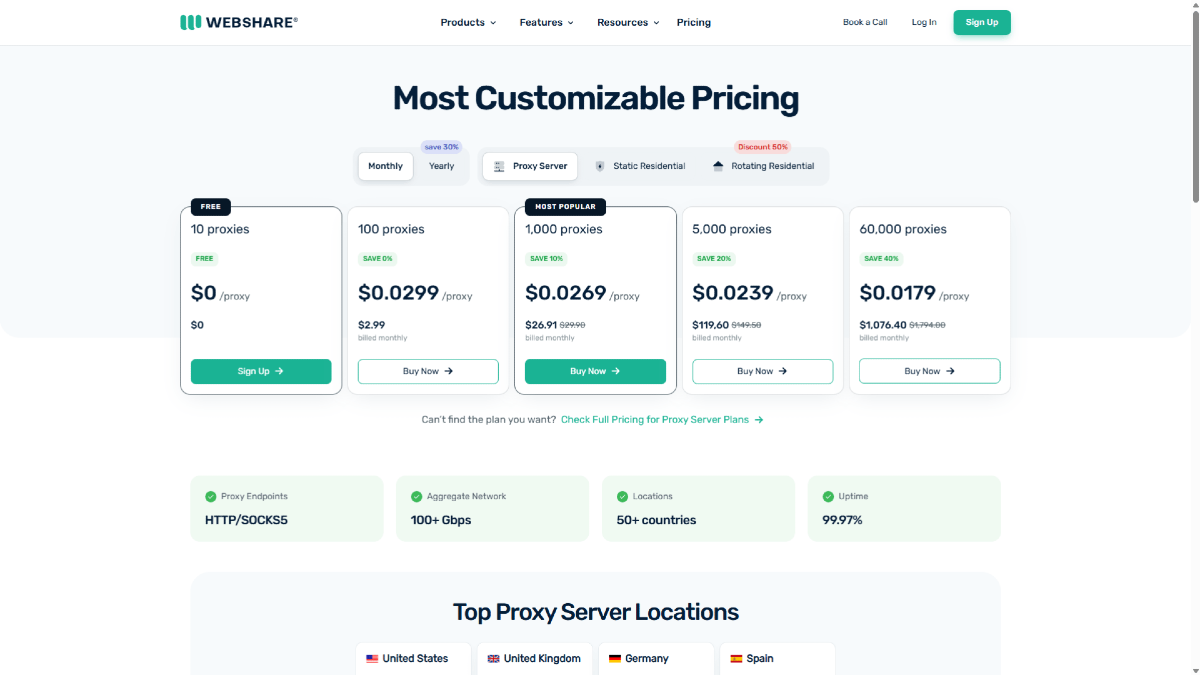Screen dimensions: 1200x675
Task: Select Monthly billing toggle
Action: 385,166
